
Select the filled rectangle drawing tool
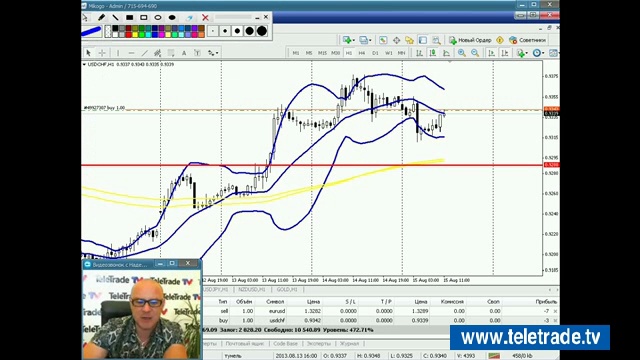(129, 18)
